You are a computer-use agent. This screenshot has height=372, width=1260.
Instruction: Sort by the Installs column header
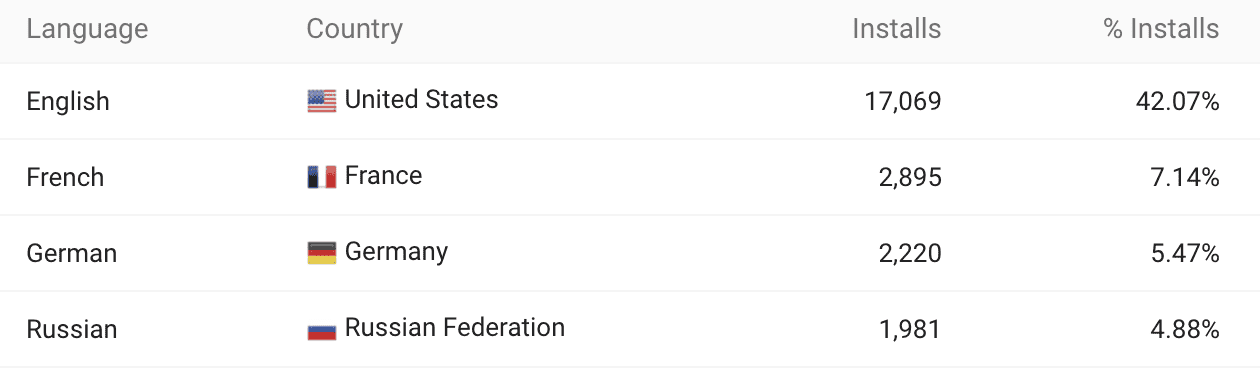click(896, 29)
